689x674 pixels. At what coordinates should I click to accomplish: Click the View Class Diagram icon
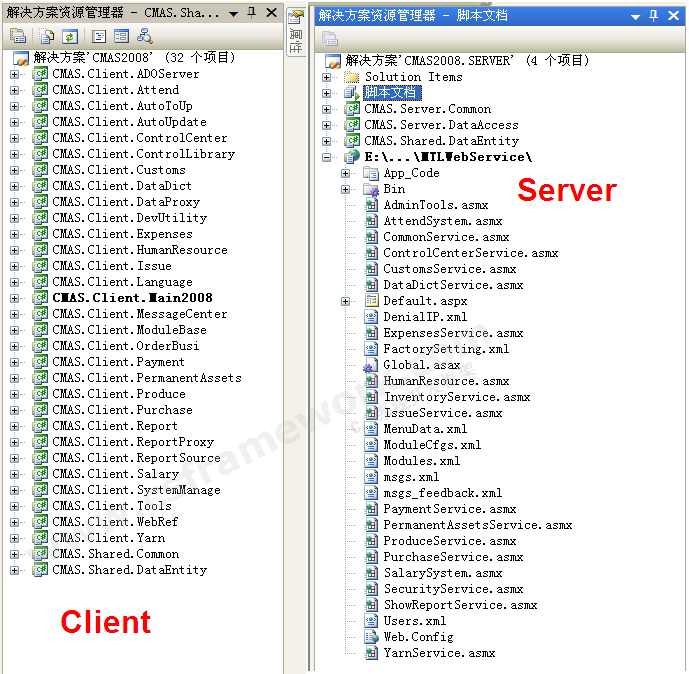click(x=145, y=36)
